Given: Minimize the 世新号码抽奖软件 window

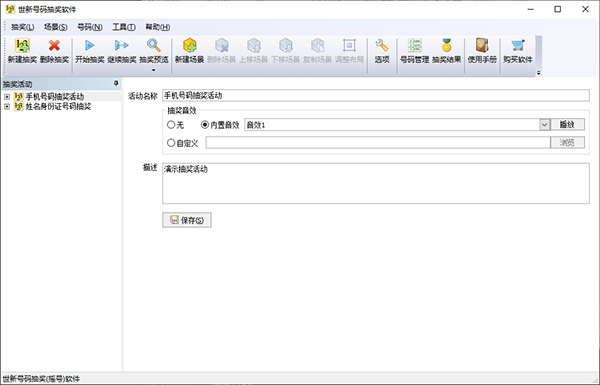Looking at the screenshot, I should pos(530,9).
